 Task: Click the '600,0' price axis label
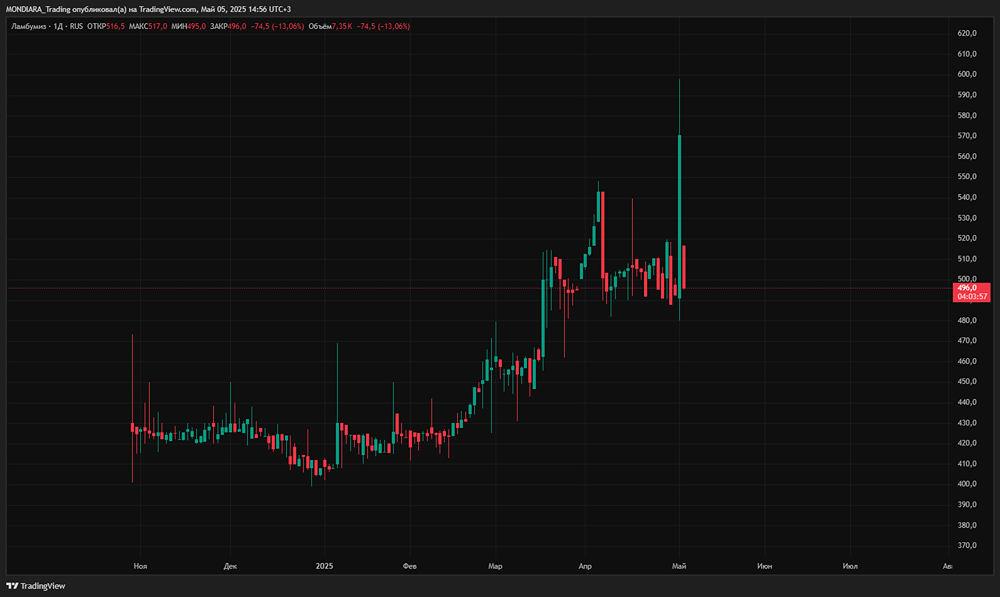click(x=967, y=74)
